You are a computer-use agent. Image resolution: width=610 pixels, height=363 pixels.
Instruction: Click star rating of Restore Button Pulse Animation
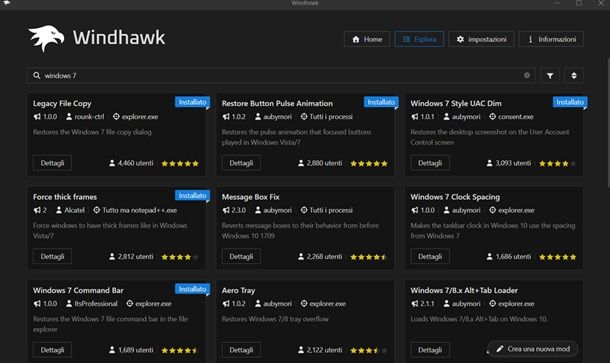tap(369, 163)
